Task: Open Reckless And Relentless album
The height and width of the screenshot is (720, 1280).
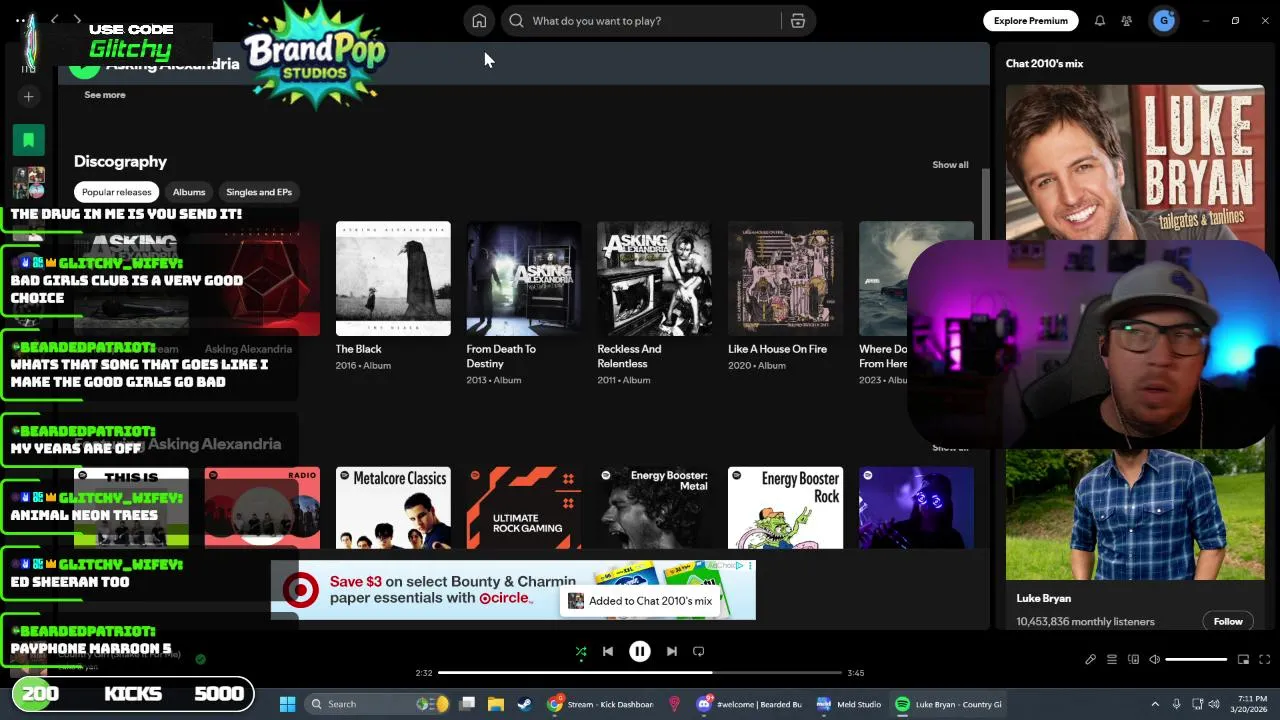Action: pyautogui.click(x=654, y=279)
